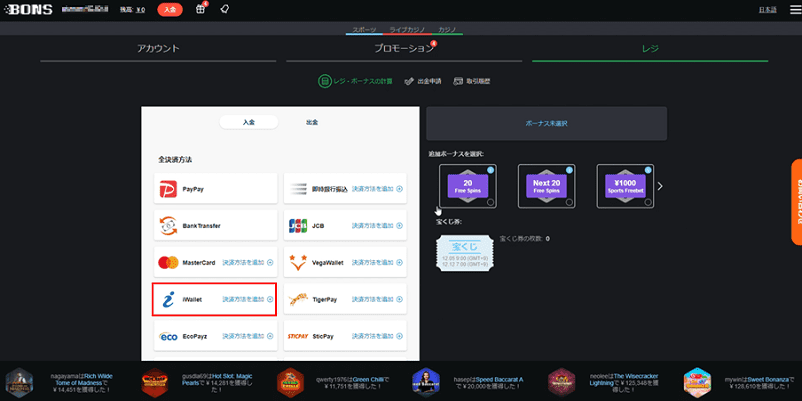
Task: Click the EcoPayz logo icon
Action: 168,337
